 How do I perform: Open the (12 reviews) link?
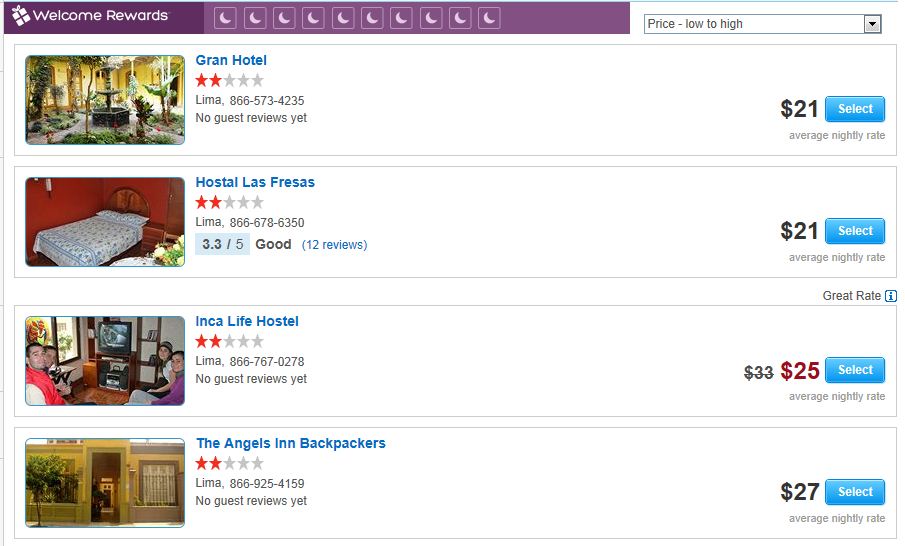click(334, 245)
